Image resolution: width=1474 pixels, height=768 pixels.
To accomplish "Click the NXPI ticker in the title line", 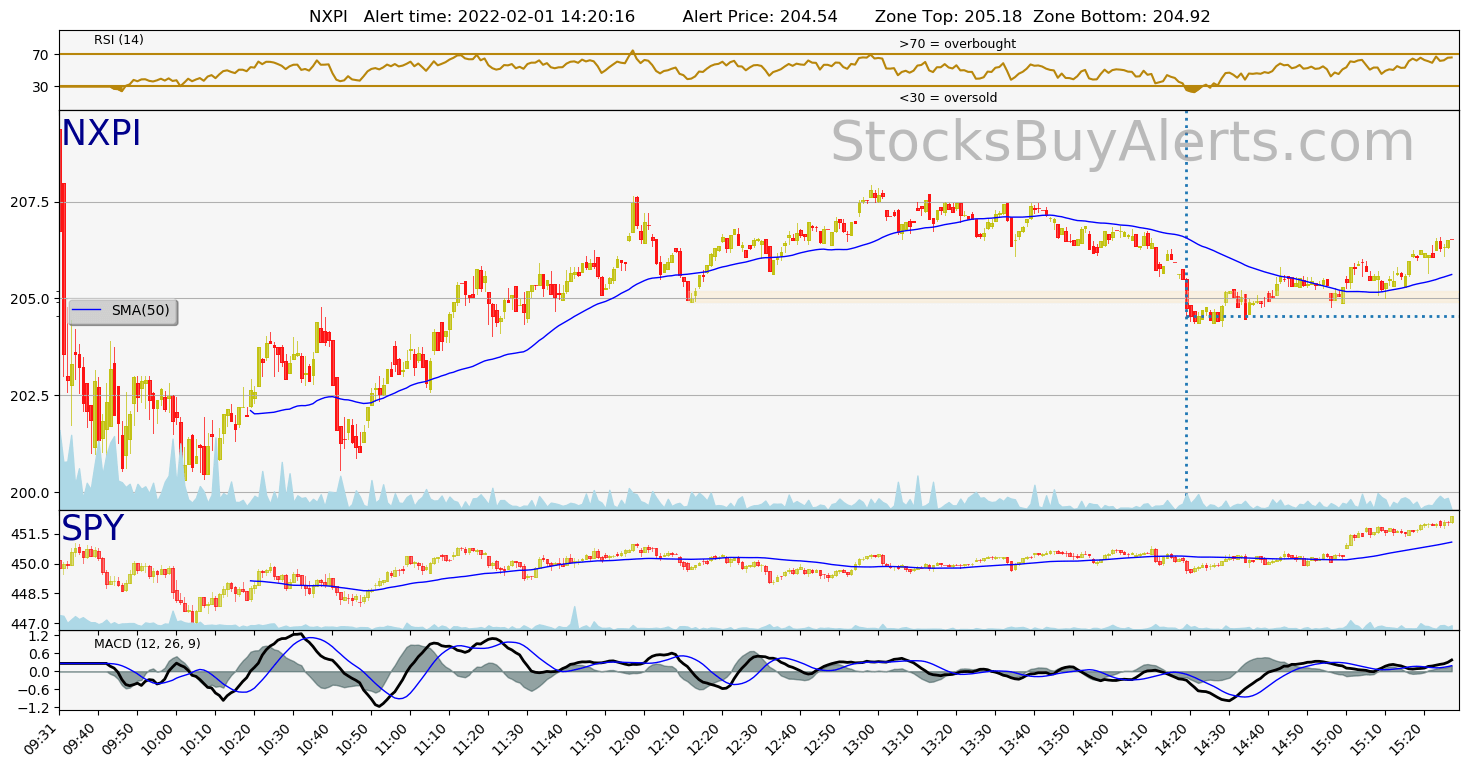I will click(328, 16).
